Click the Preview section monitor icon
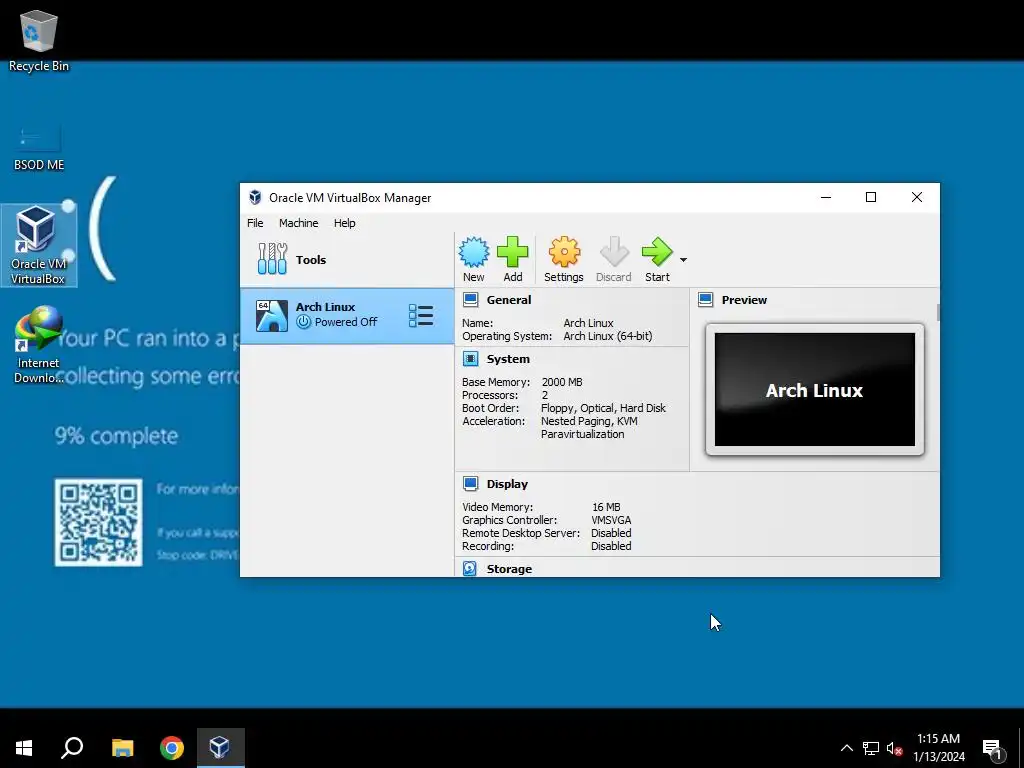 point(705,300)
